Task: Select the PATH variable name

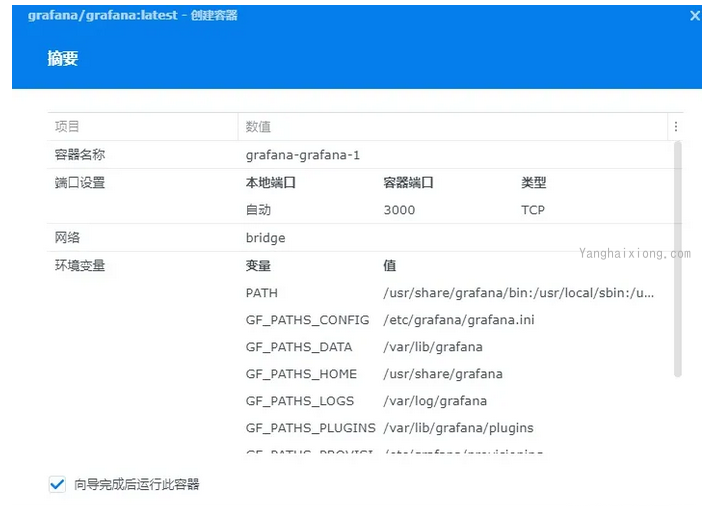Action: [x=262, y=293]
